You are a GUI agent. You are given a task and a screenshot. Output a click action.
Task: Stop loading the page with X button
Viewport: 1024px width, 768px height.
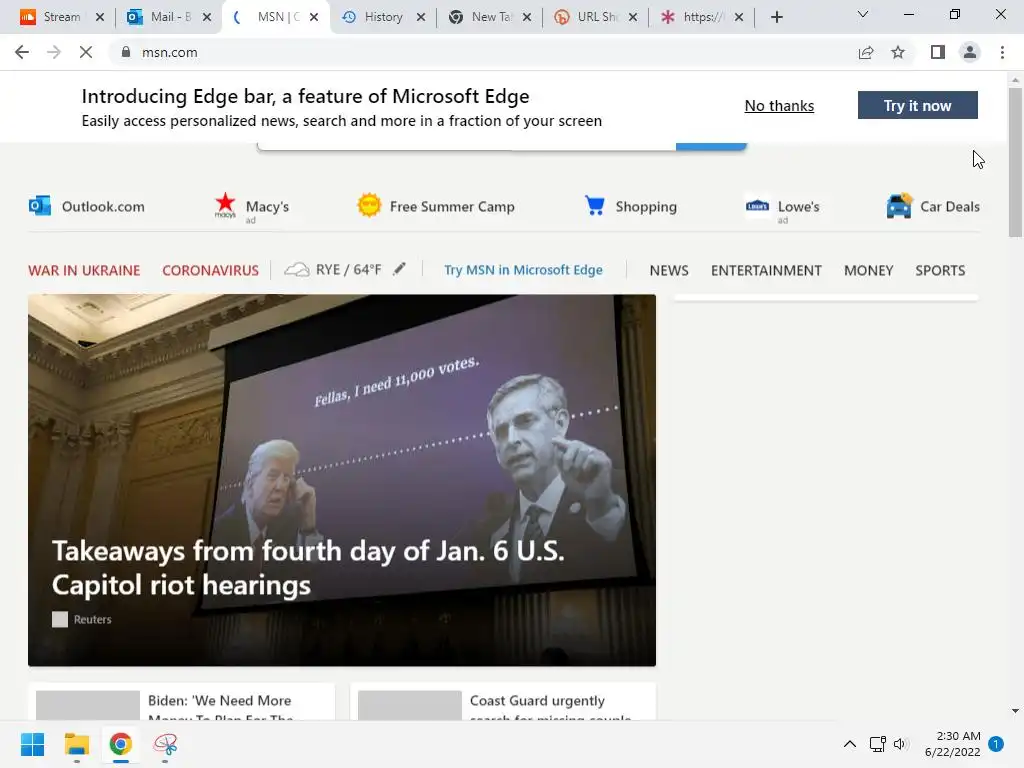pos(86,52)
